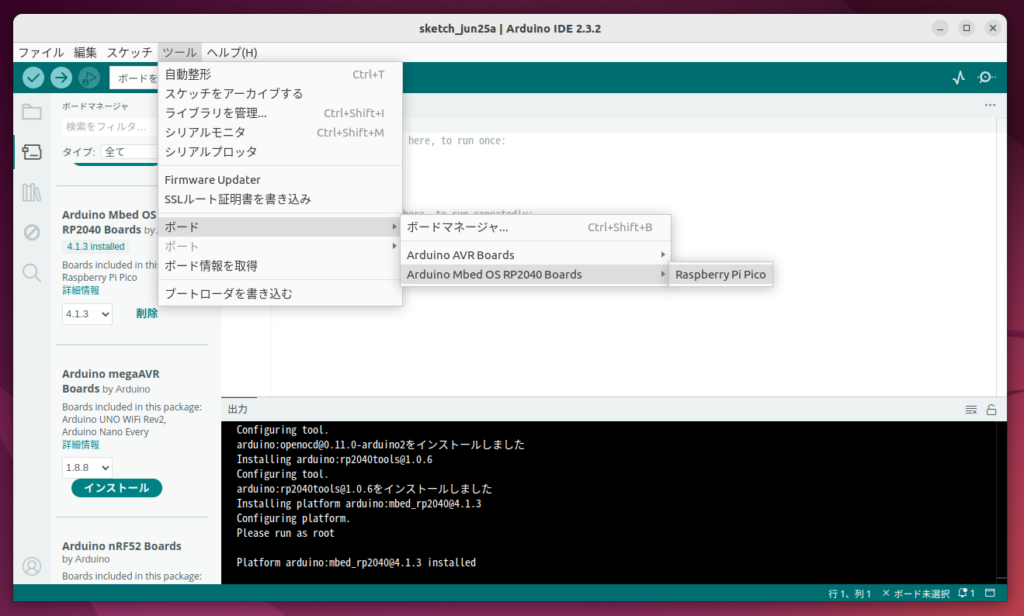Viewport: 1024px width, 616px height.
Task: Click the 'Please run as root' output line
Action: pyautogui.click(x=285, y=533)
